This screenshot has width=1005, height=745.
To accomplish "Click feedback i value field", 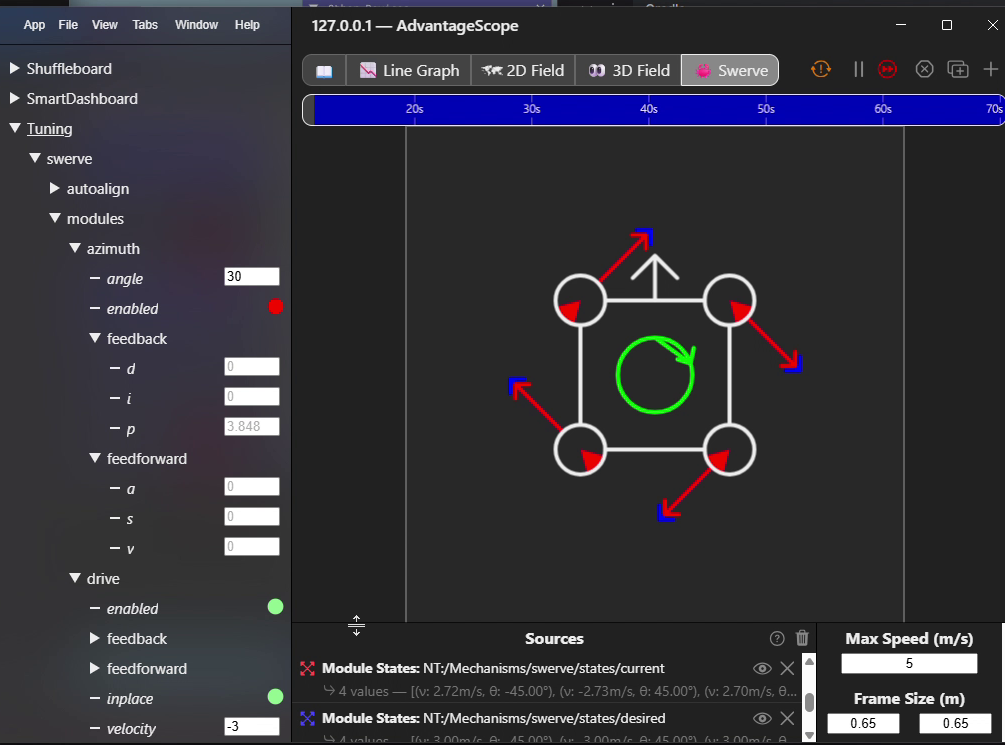I will click(252, 396).
